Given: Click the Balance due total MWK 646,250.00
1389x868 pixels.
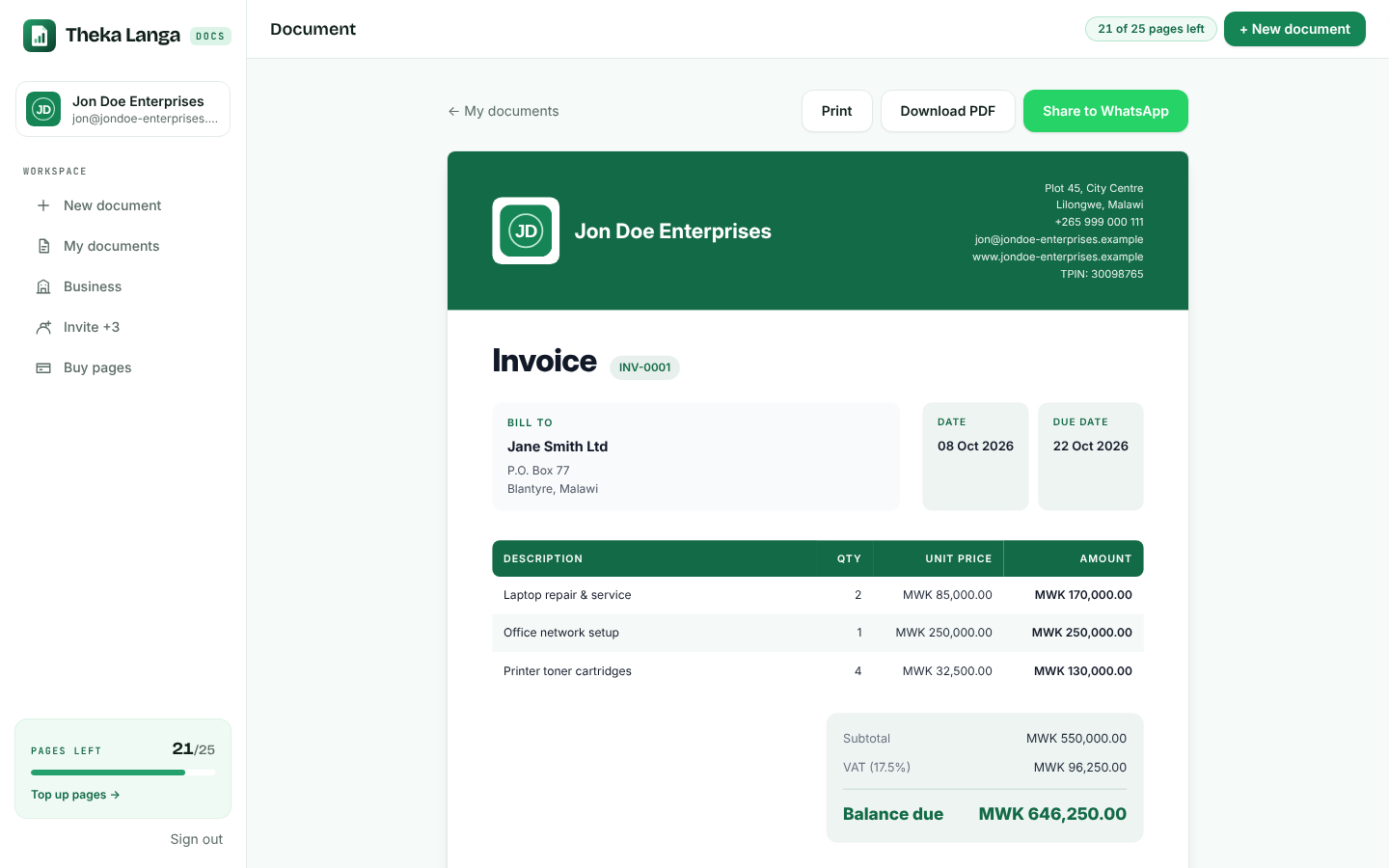Looking at the screenshot, I should coord(1052,814).
